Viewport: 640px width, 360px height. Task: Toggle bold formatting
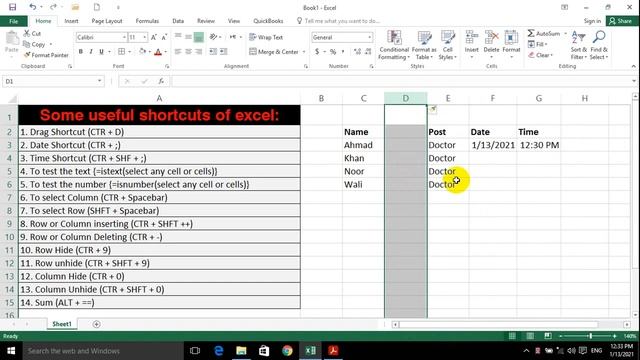coord(80,51)
